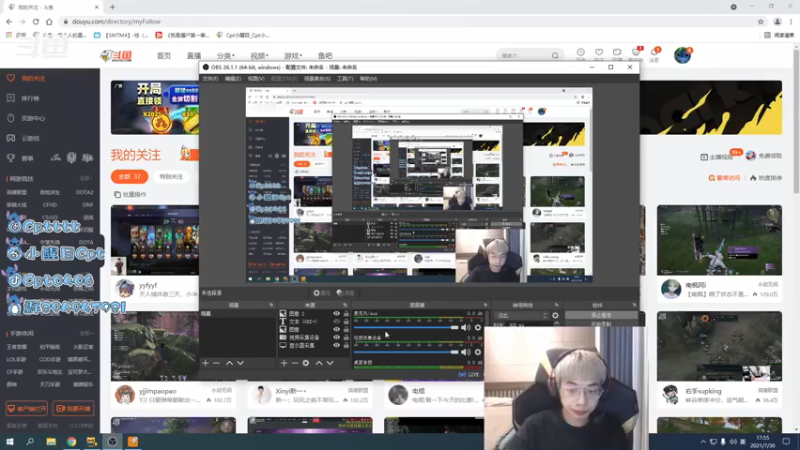The width and height of the screenshot is (800, 450).
Task: Click 停止推流 button in OBS controls
Action: click(x=601, y=315)
